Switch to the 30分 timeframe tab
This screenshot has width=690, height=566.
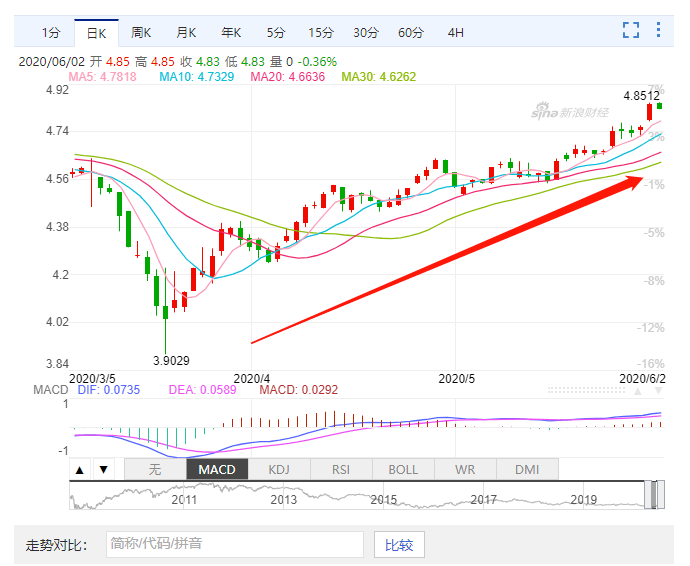click(366, 32)
